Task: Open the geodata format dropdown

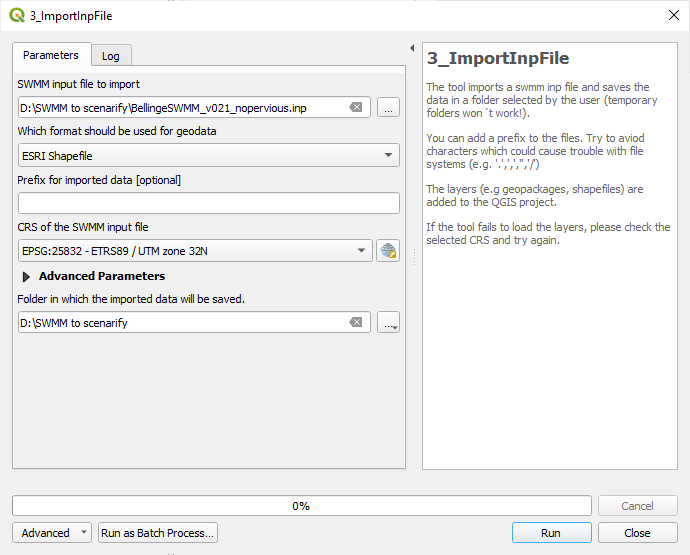Action: click(209, 156)
